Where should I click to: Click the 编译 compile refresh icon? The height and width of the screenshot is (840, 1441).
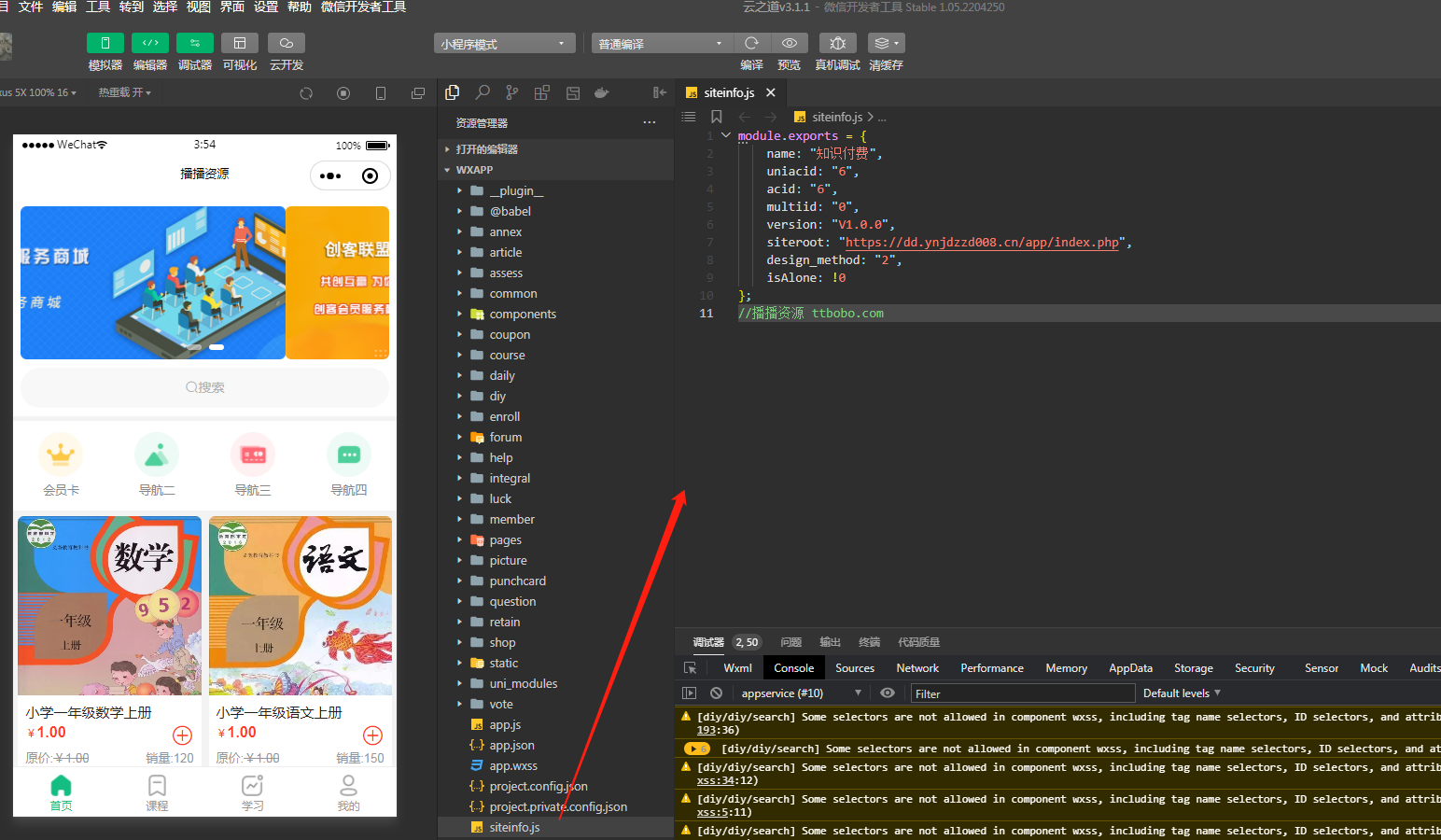(751, 43)
